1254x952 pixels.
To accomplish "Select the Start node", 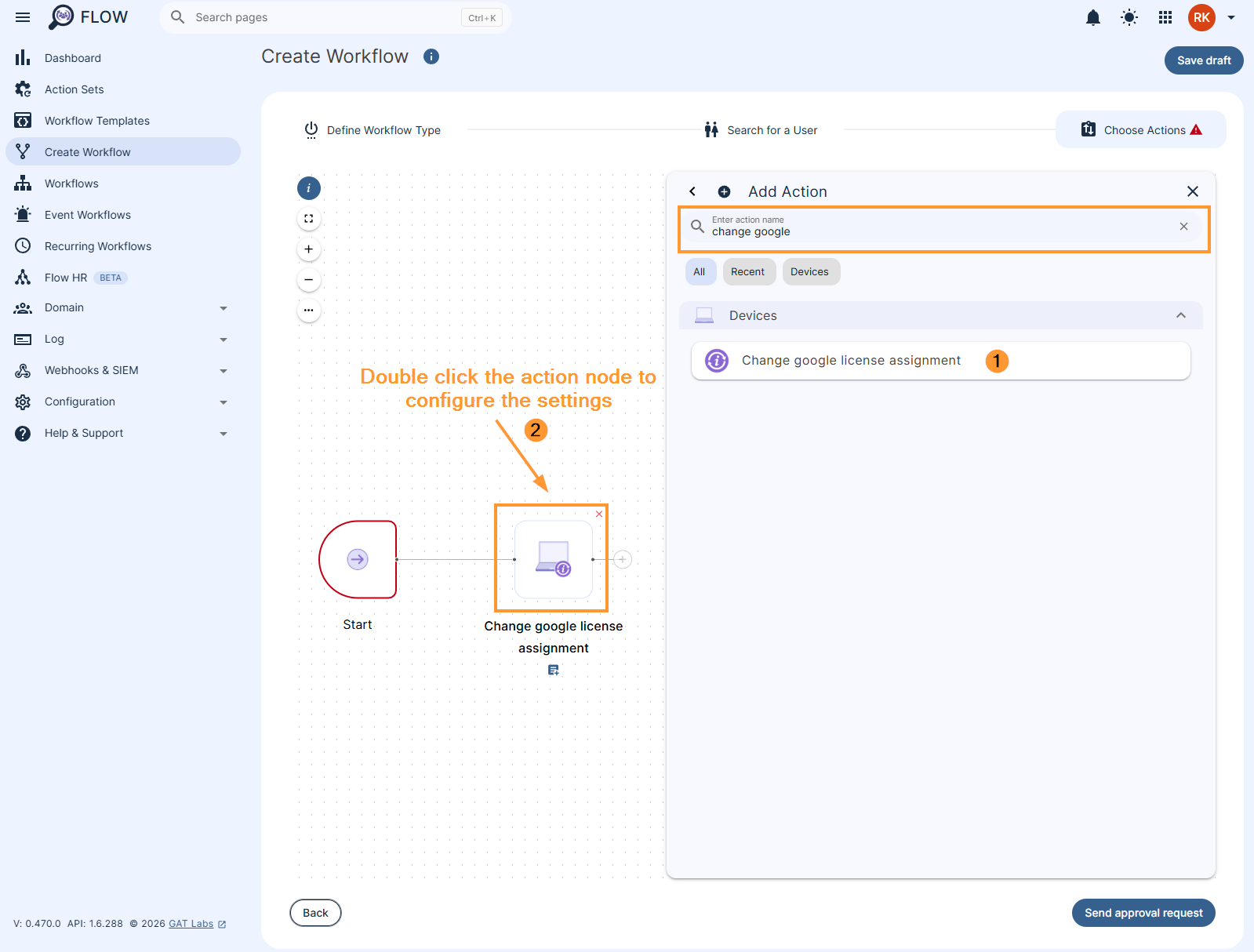I will pyautogui.click(x=358, y=559).
